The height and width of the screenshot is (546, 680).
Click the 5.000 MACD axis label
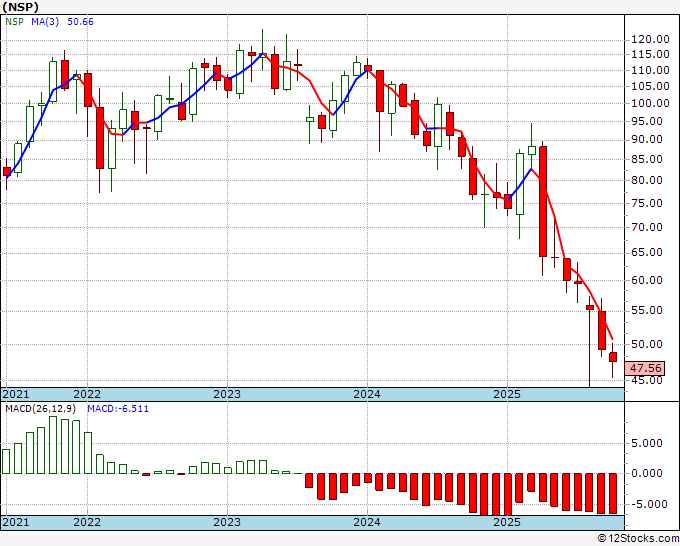[x=647, y=443]
